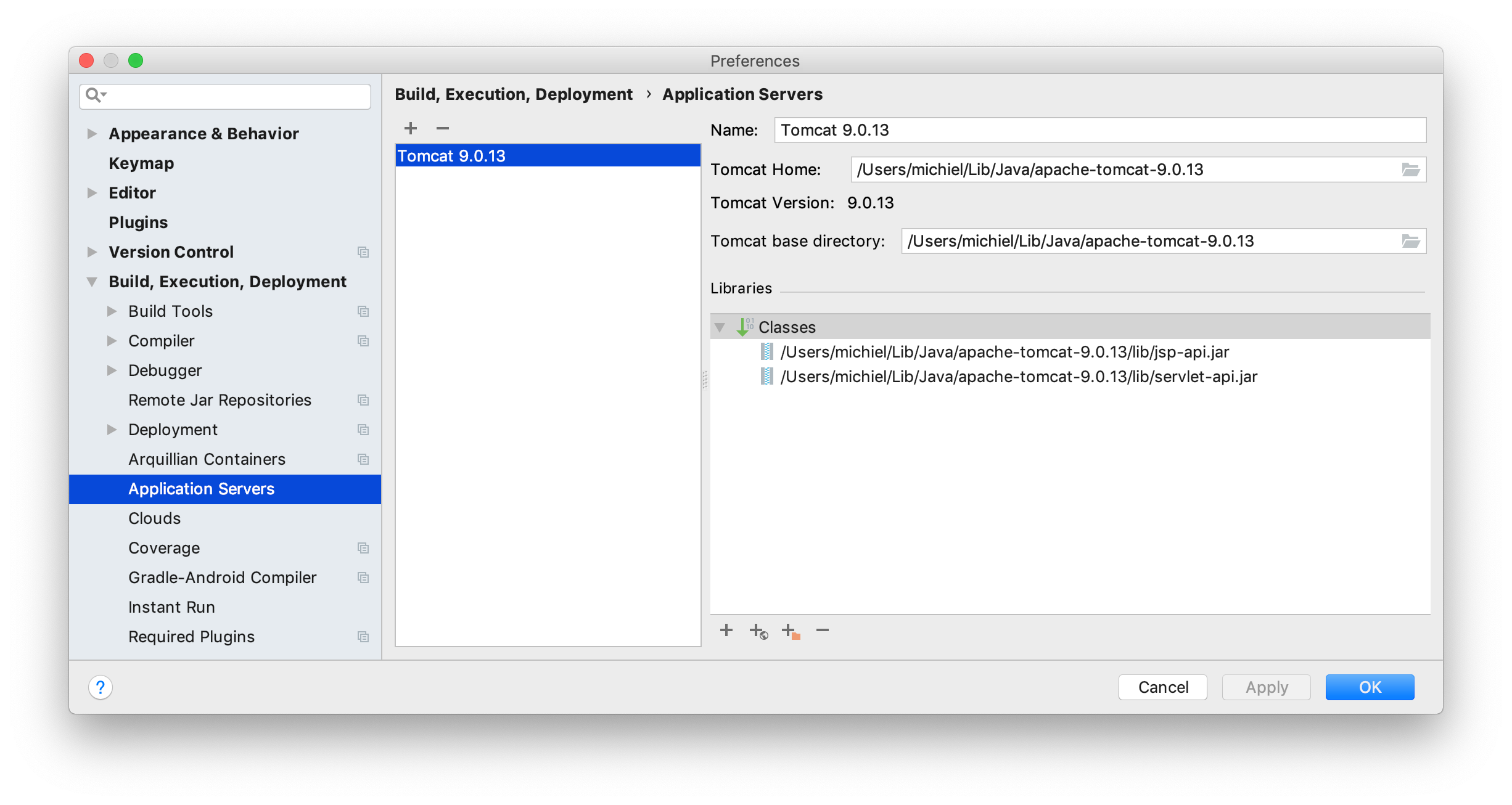Click the Cancel button
This screenshot has height=805, width=1512.
(x=1163, y=686)
